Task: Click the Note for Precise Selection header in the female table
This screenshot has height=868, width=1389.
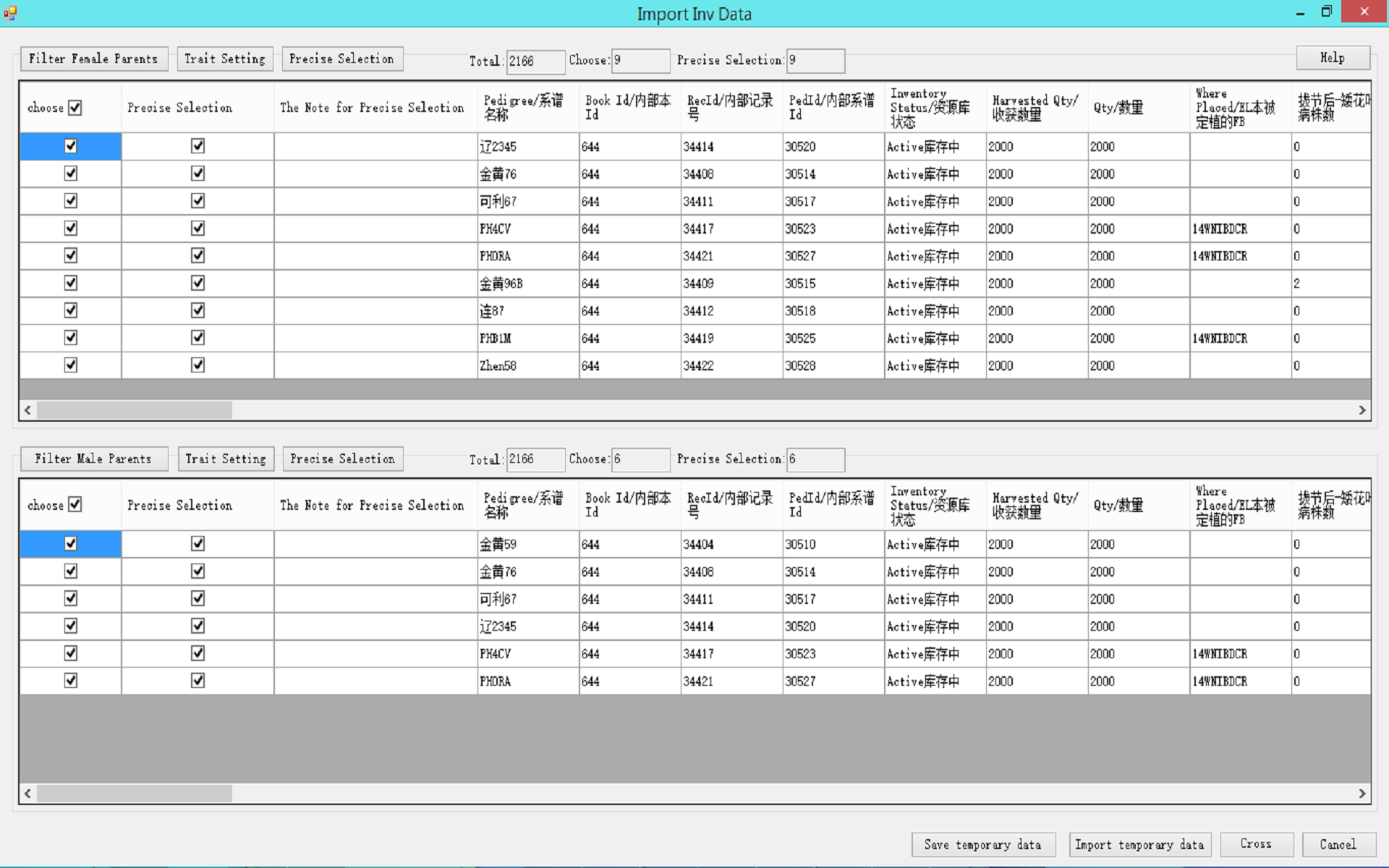Action: (375, 107)
